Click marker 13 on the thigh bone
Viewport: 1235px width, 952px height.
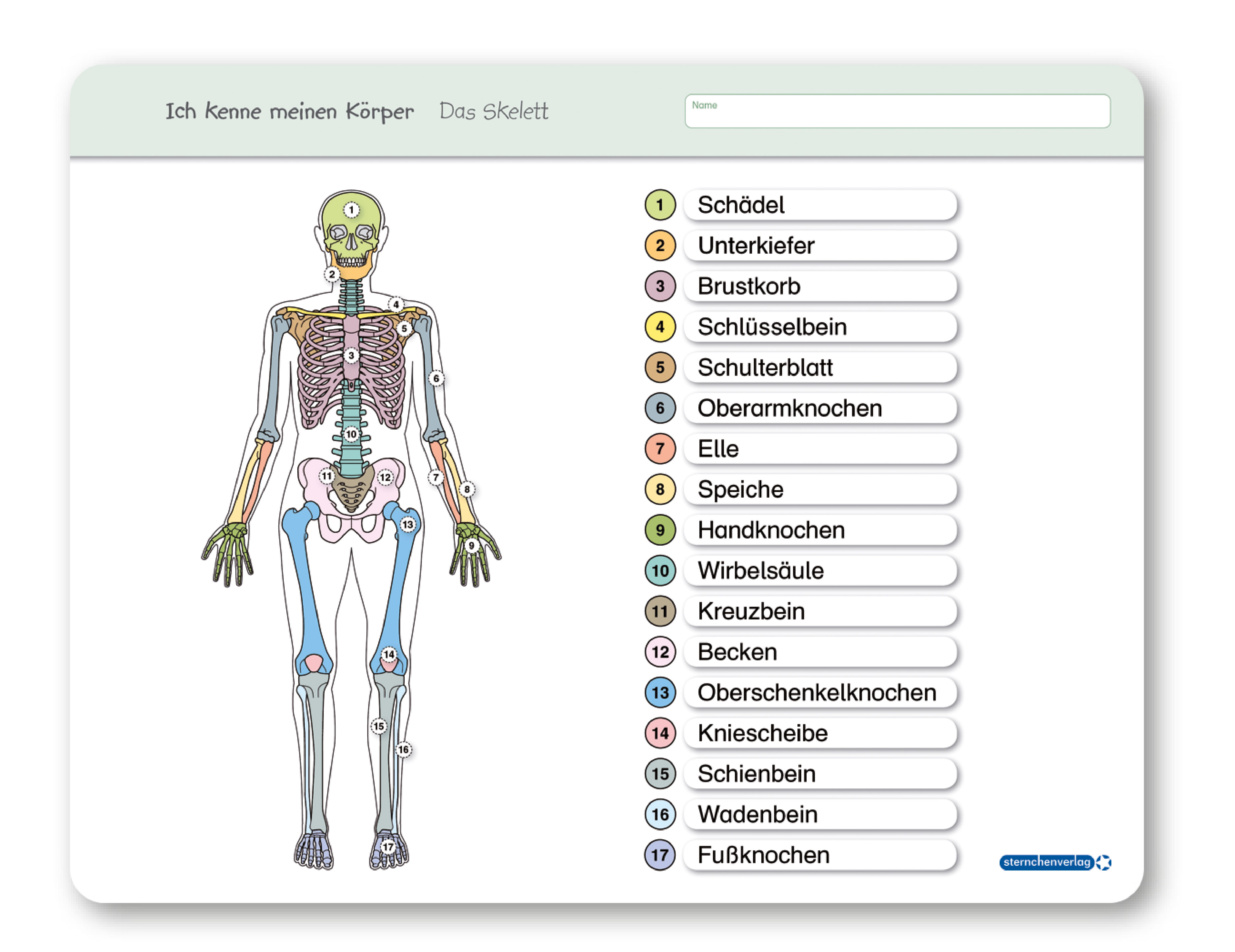(408, 524)
